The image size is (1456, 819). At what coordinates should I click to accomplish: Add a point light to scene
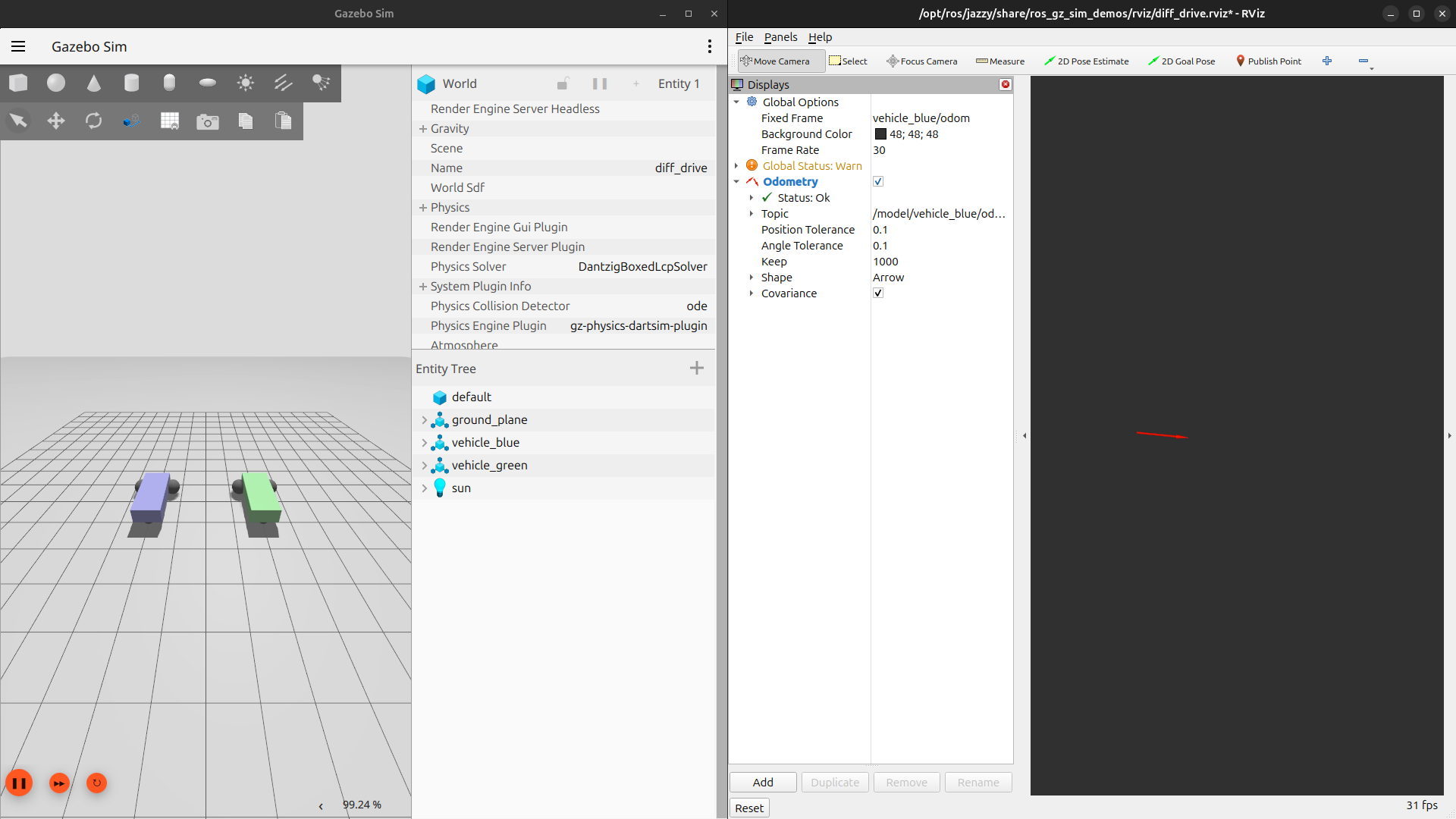point(245,83)
